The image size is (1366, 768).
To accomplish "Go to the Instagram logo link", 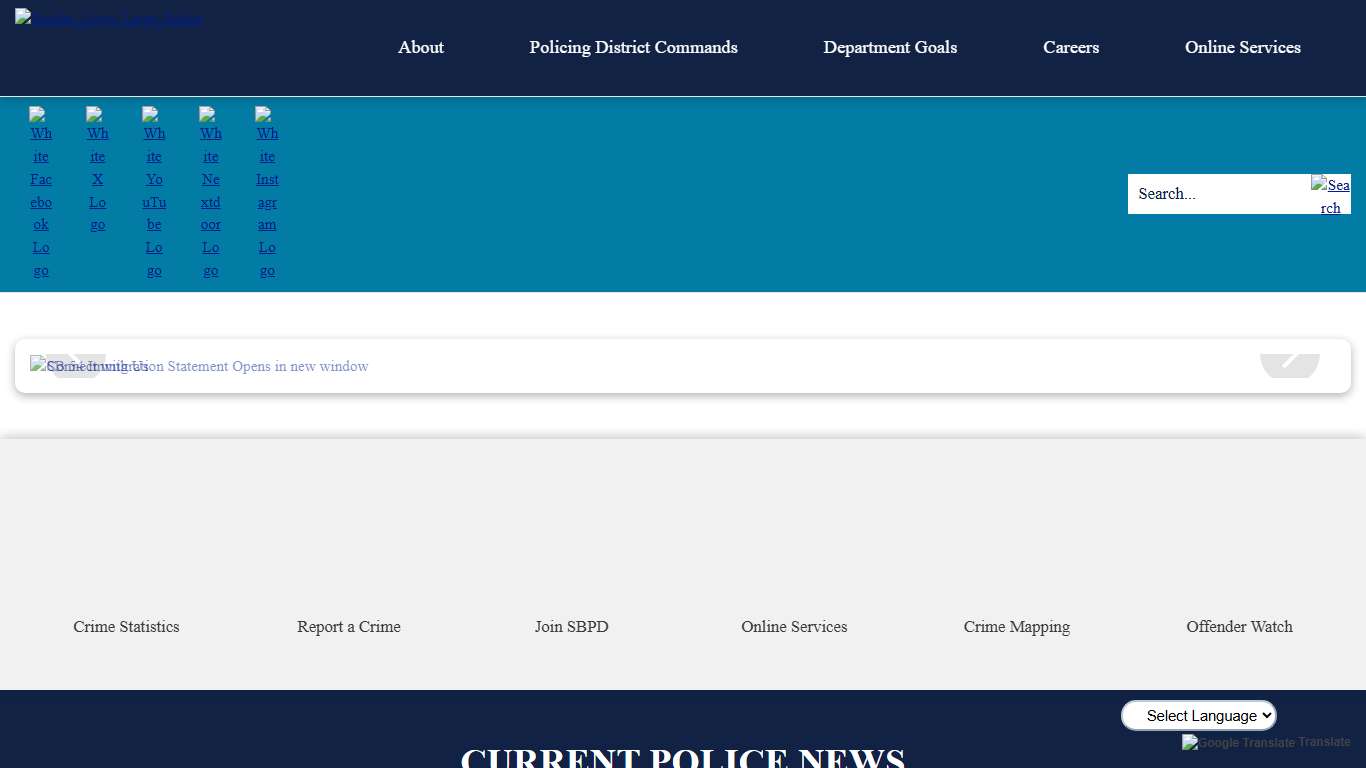I will tap(267, 192).
